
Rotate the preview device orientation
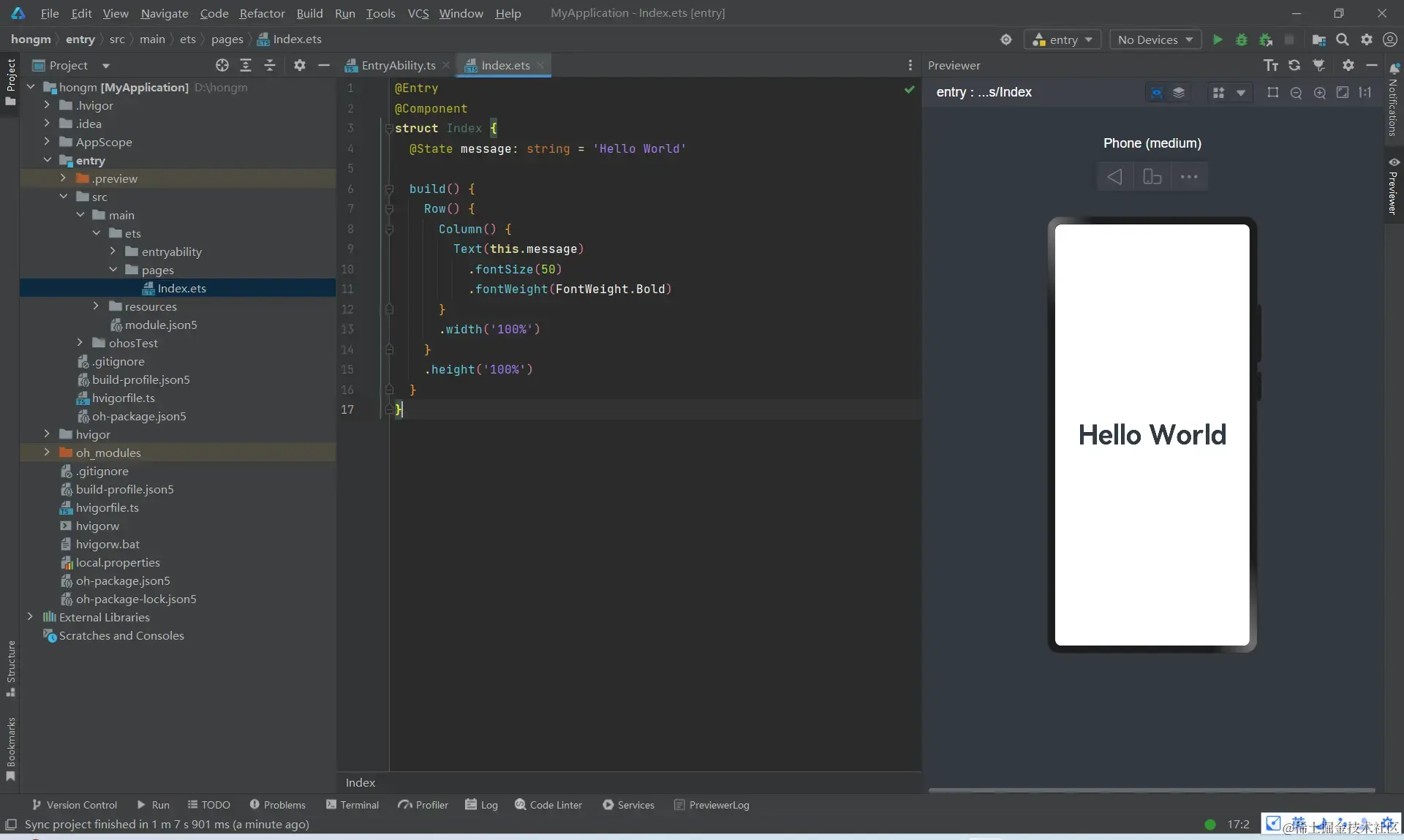coord(1152,177)
